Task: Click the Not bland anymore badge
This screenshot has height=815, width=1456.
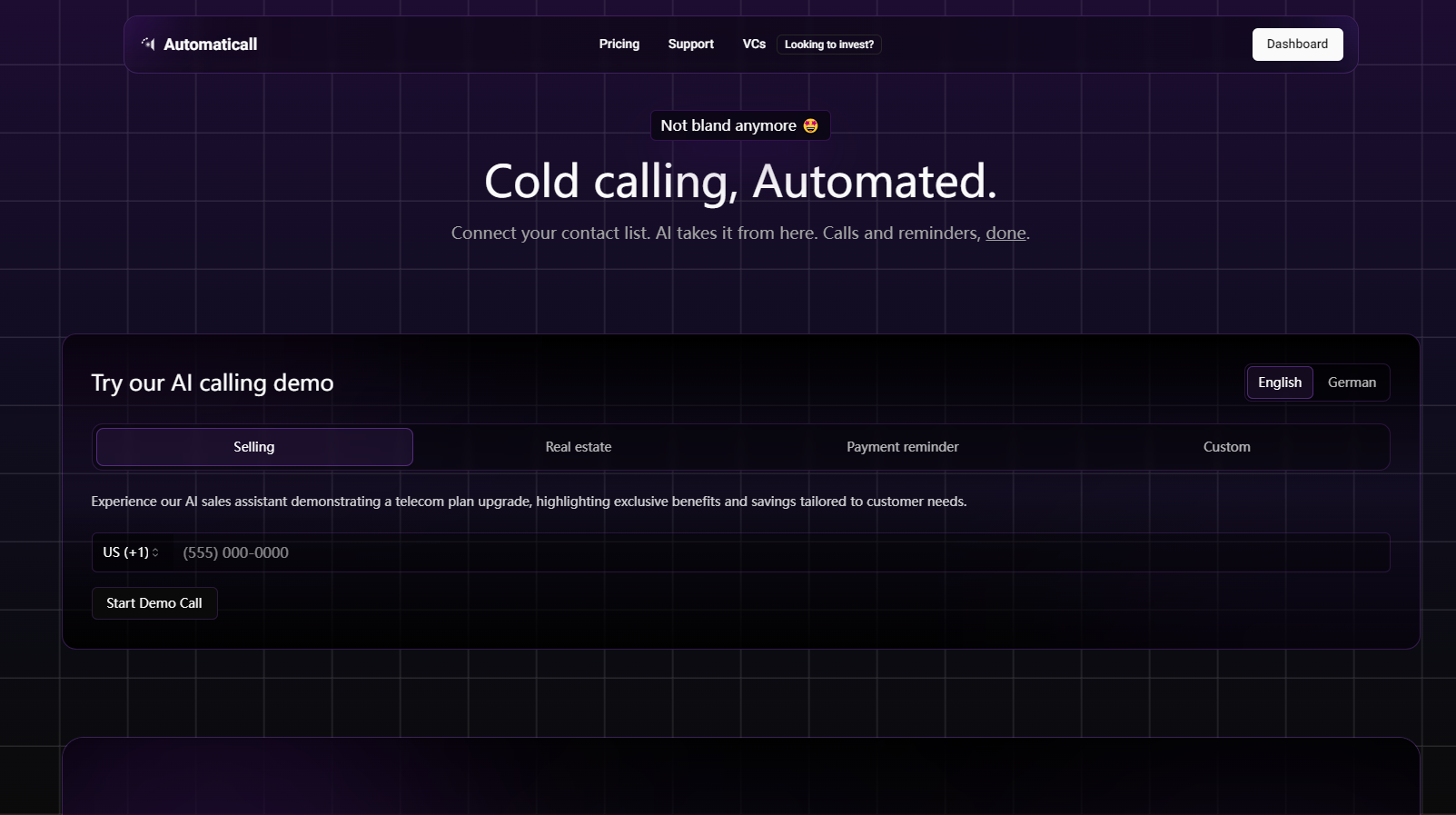Action: [740, 125]
